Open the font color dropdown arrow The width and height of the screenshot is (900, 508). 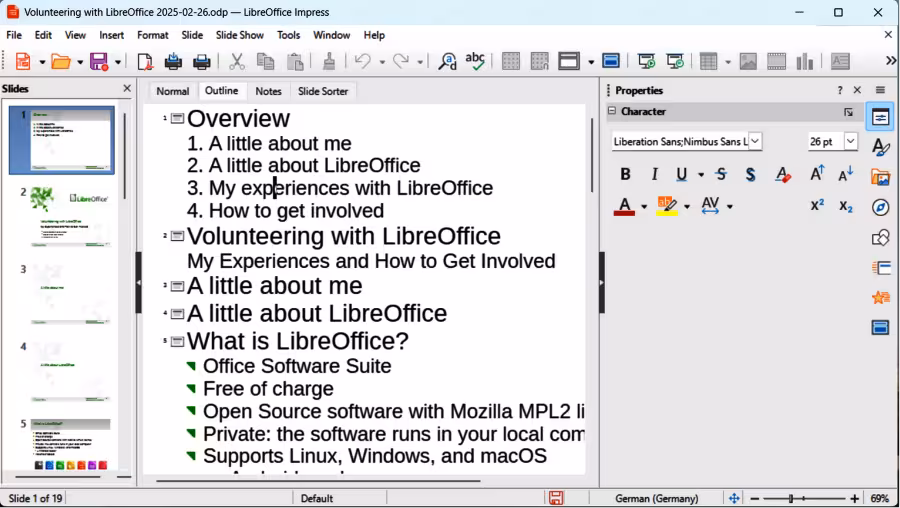coord(644,206)
